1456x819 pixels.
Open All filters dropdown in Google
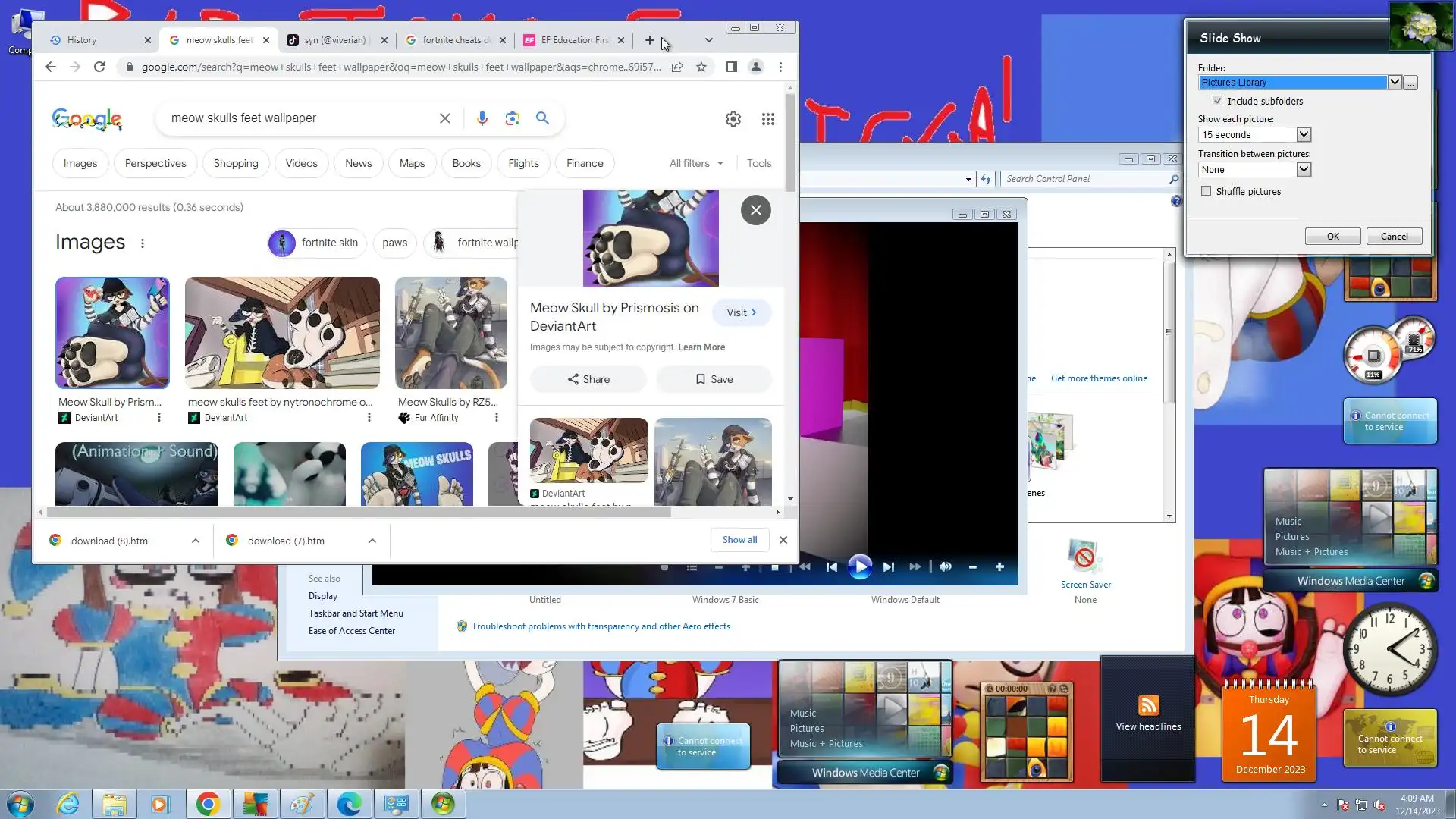click(695, 163)
